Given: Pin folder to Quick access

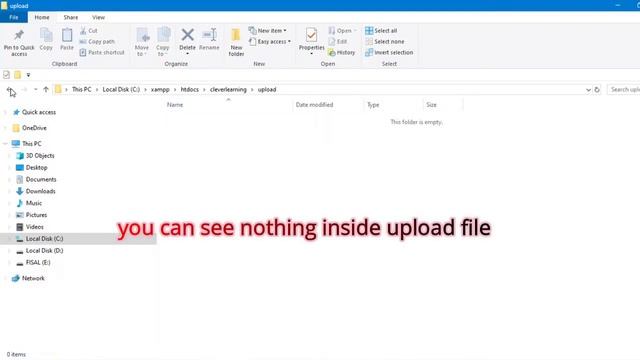Looking at the screenshot, I should (19, 42).
